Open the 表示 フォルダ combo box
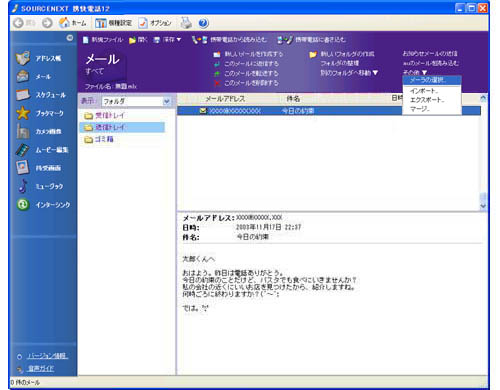The height and width of the screenshot is (390, 500). coord(137,101)
